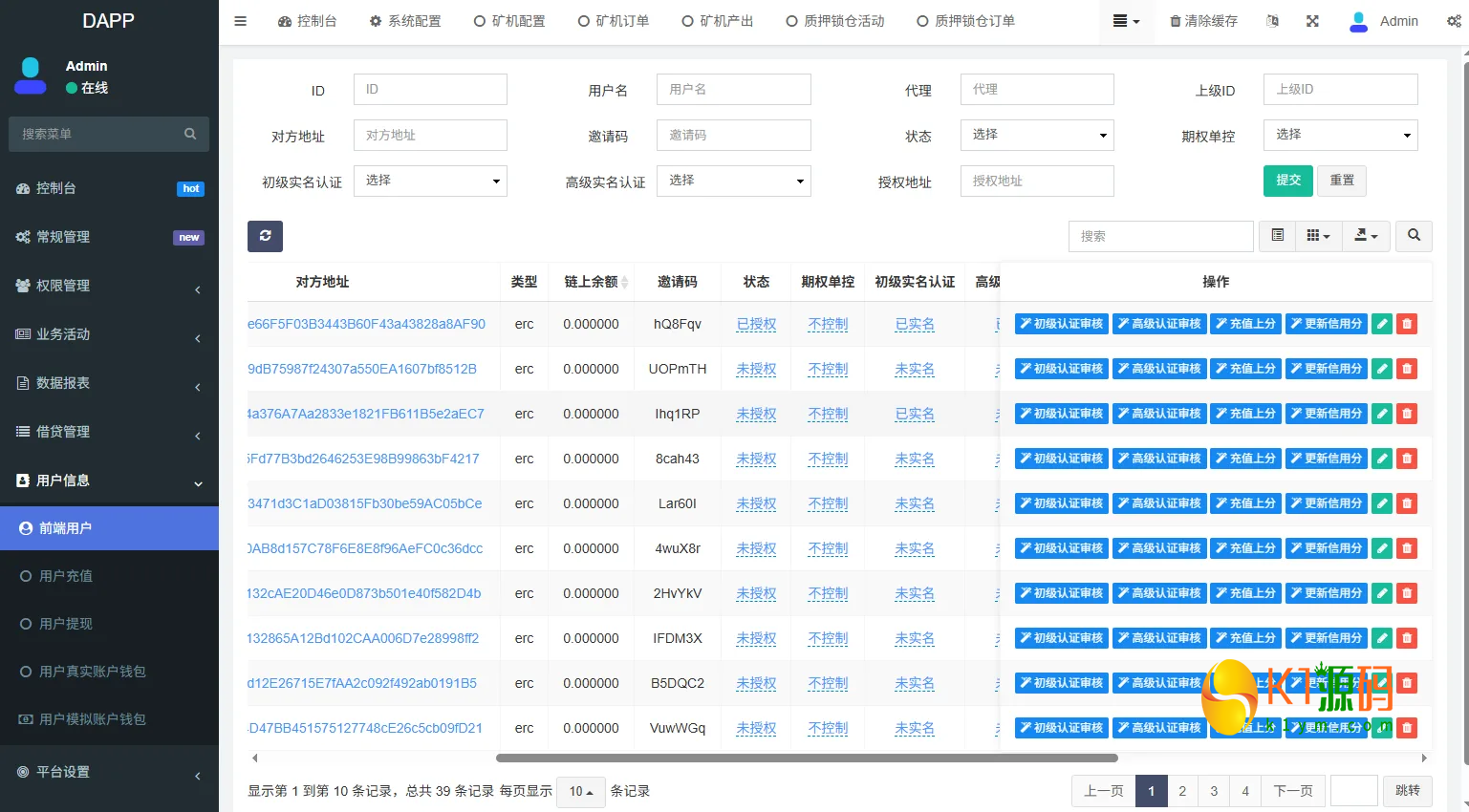Select 用户提现 in sidebar submenu
The image size is (1469, 812).
tap(109, 624)
